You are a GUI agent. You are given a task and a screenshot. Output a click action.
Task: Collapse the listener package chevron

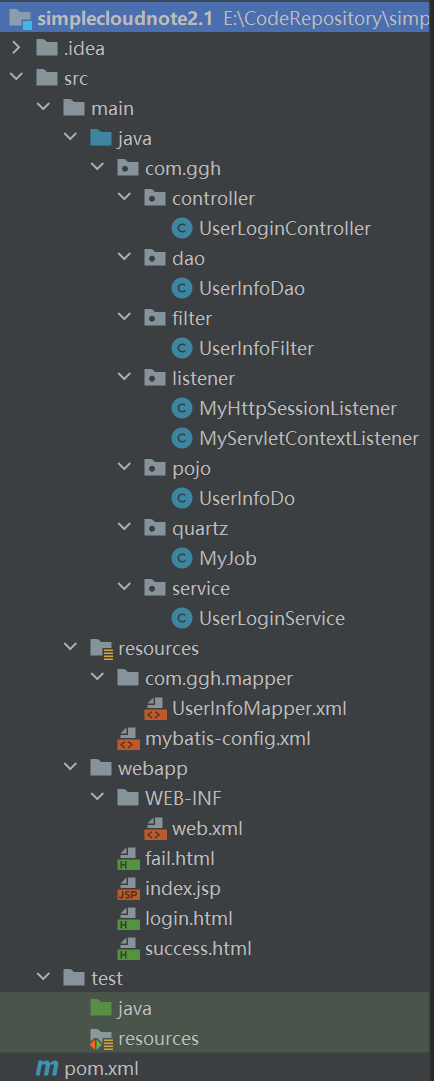[125, 378]
